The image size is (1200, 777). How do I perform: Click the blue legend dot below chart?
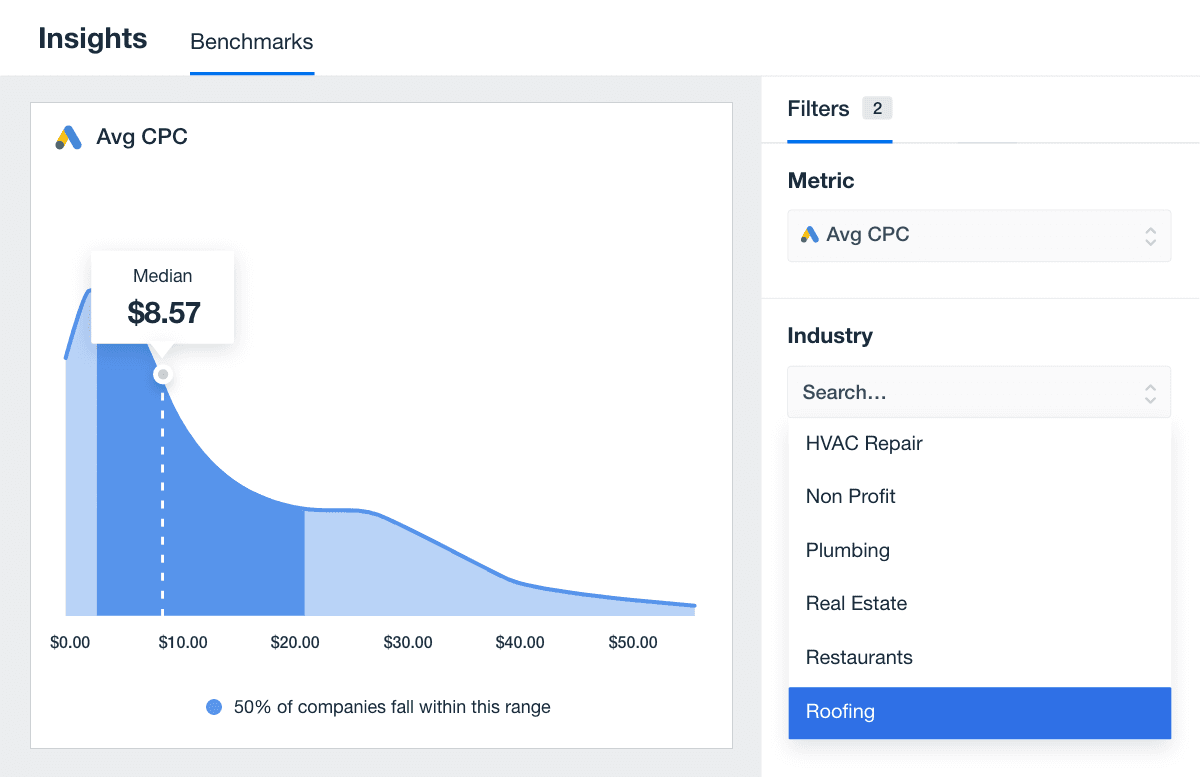pyautogui.click(x=214, y=707)
